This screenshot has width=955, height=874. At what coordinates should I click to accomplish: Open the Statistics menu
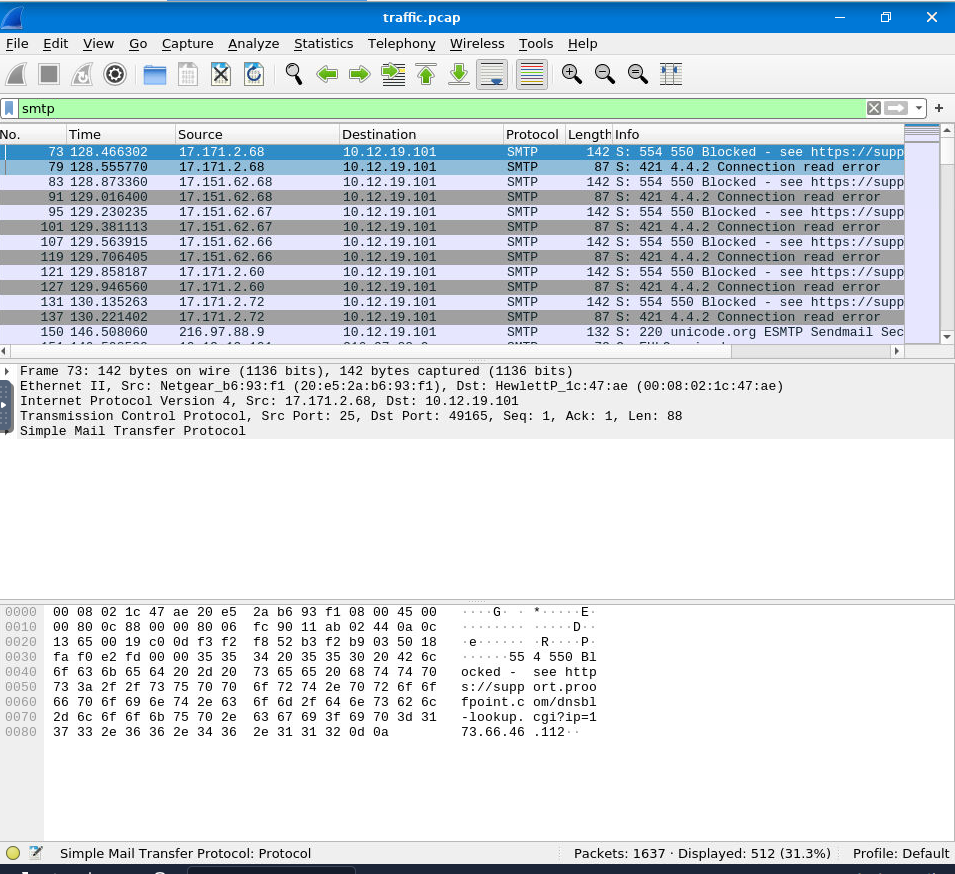(323, 44)
